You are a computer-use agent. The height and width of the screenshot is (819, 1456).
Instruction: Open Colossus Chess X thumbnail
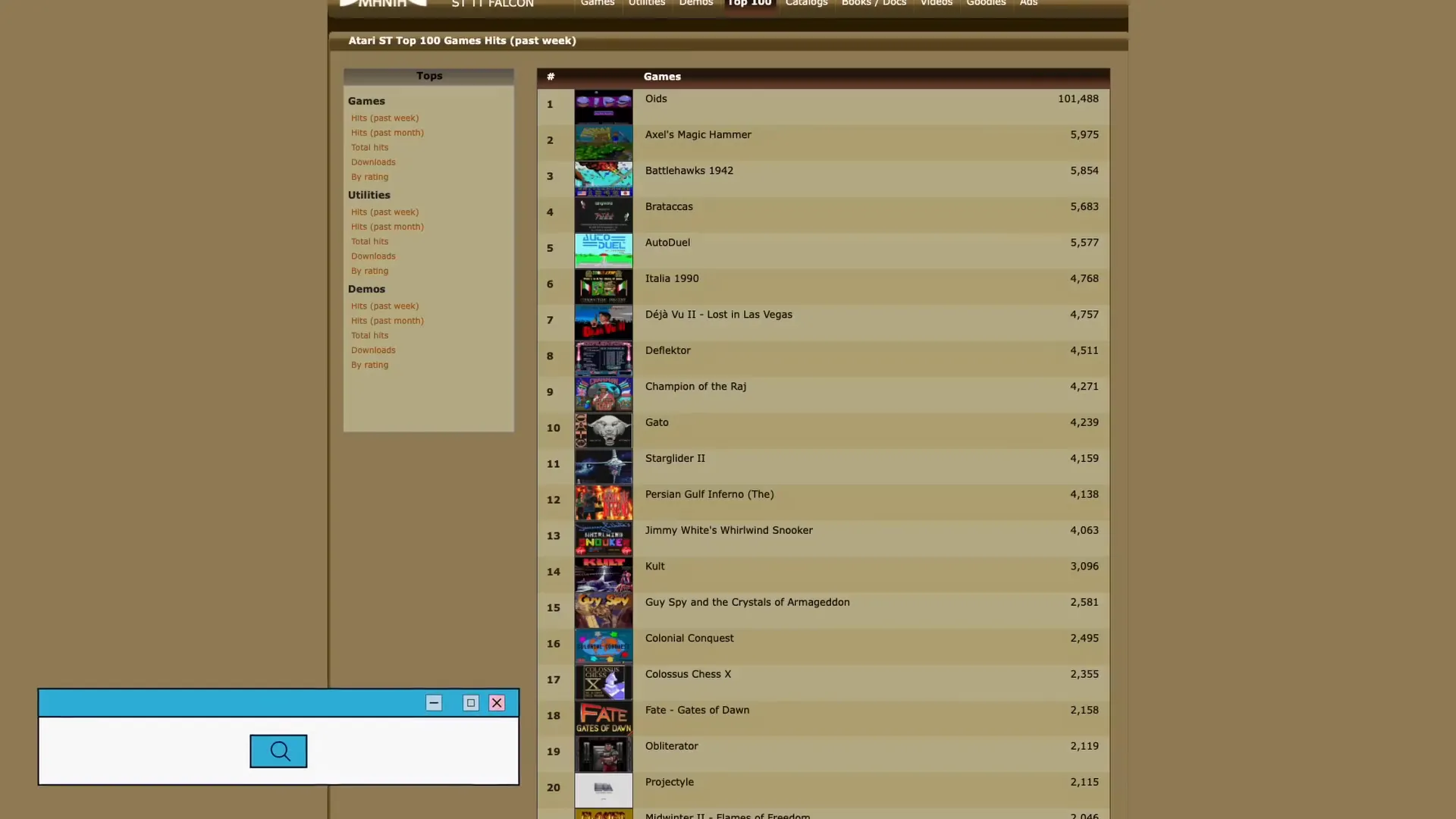tap(604, 682)
